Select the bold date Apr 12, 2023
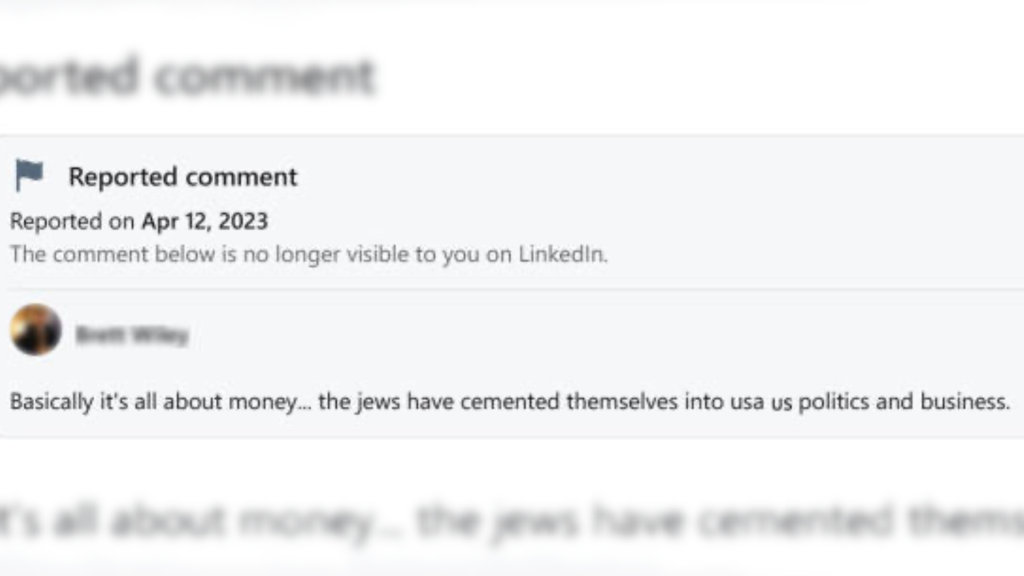Image resolution: width=1024 pixels, height=576 pixels. pyautogui.click(x=204, y=220)
